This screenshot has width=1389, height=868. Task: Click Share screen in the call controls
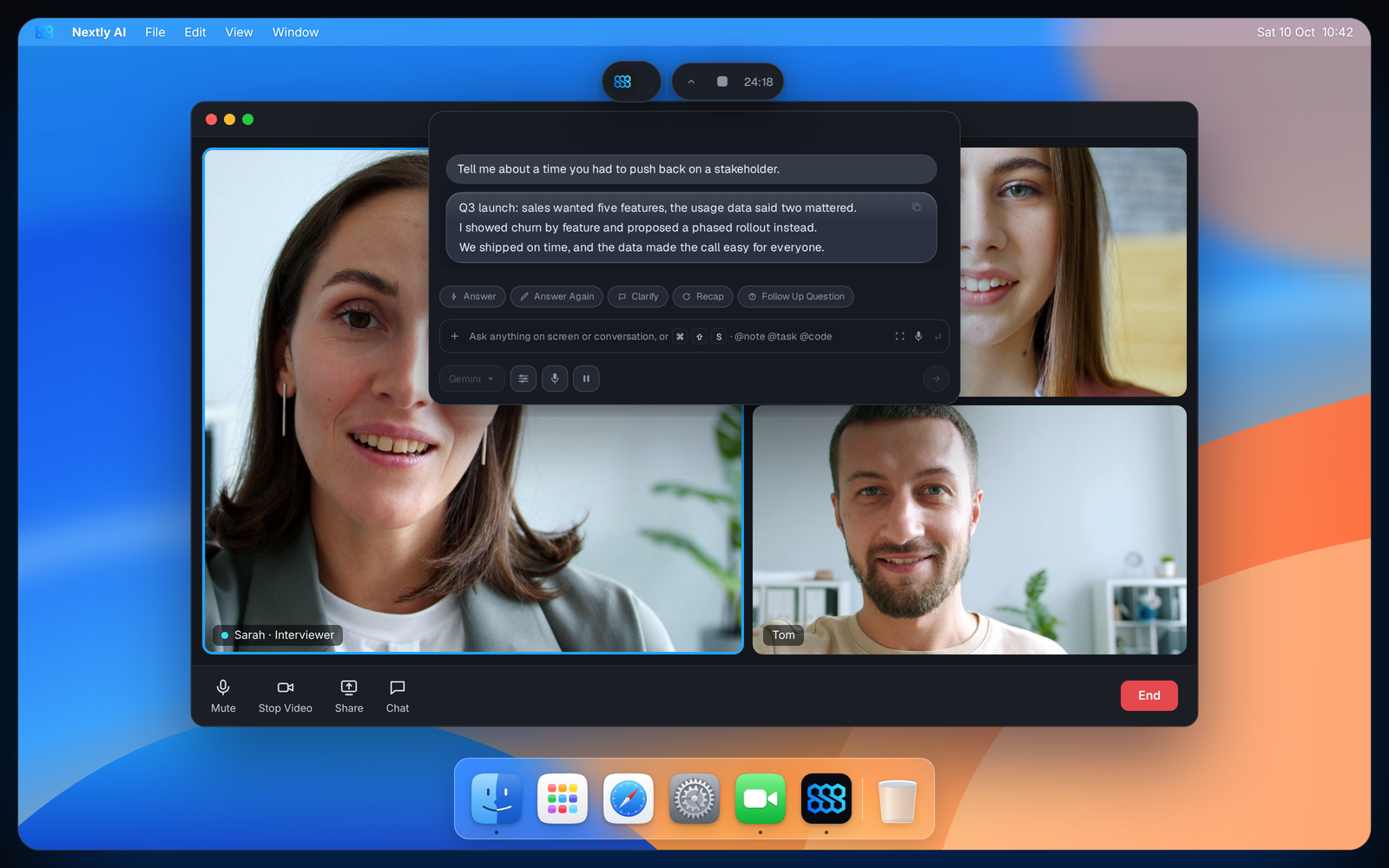click(349, 696)
